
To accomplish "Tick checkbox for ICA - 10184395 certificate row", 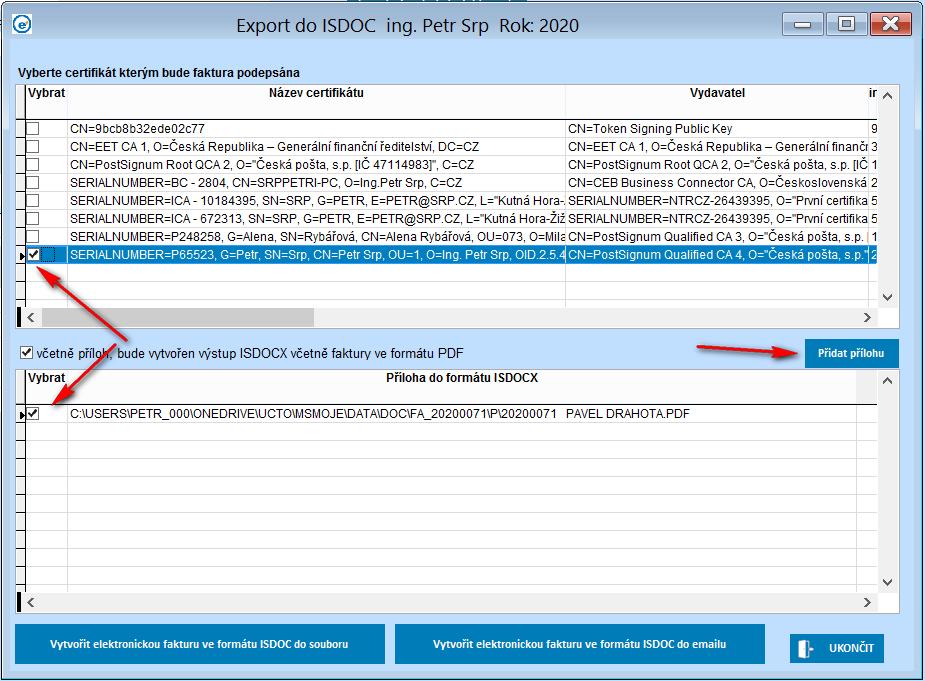I will pos(33,200).
